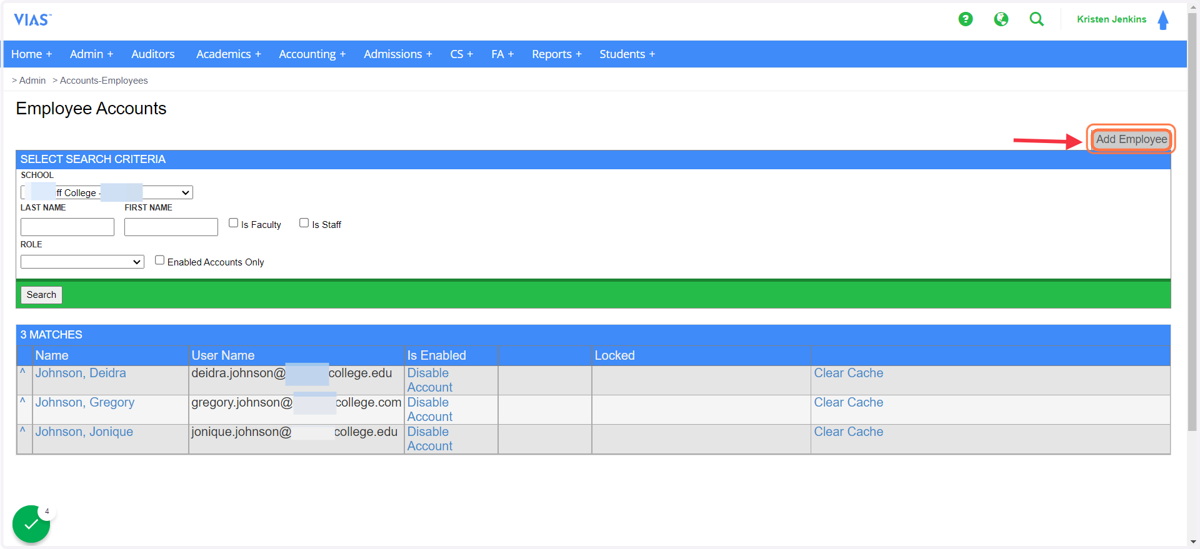Click the Add Employee button
Image resolution: width=1200 pixels, height=549 pixels.
click(x=1131, y=139)
